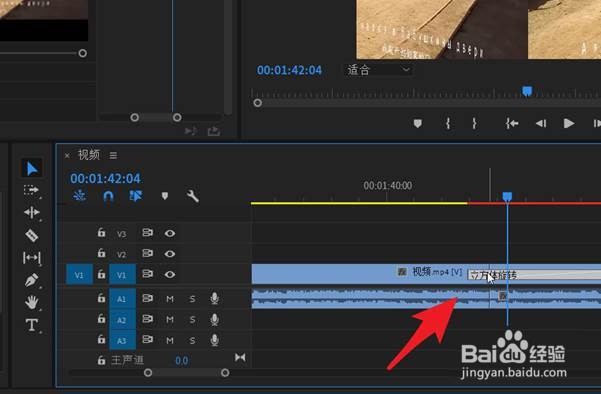The height and width of the screenshot is (394, 601).
Task: Toggle lock on track A1
Action: [x=101, y=298]
